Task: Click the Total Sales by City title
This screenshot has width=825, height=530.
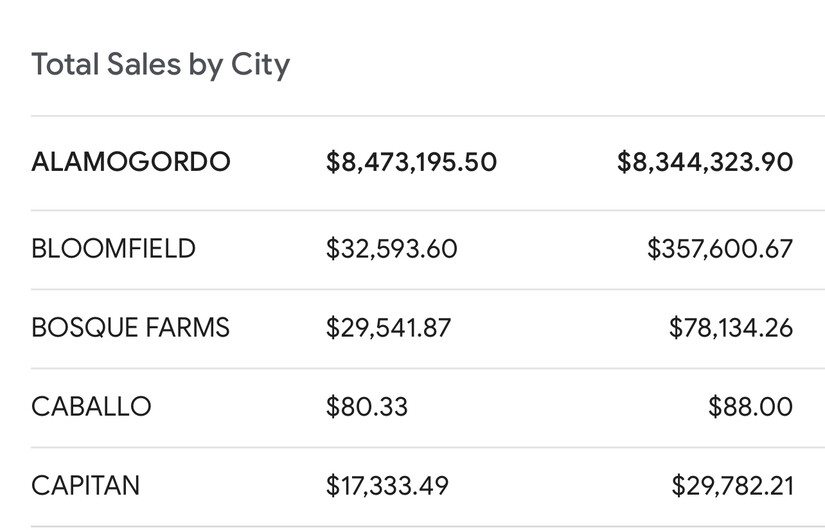Action: click(x=160, y=65)
